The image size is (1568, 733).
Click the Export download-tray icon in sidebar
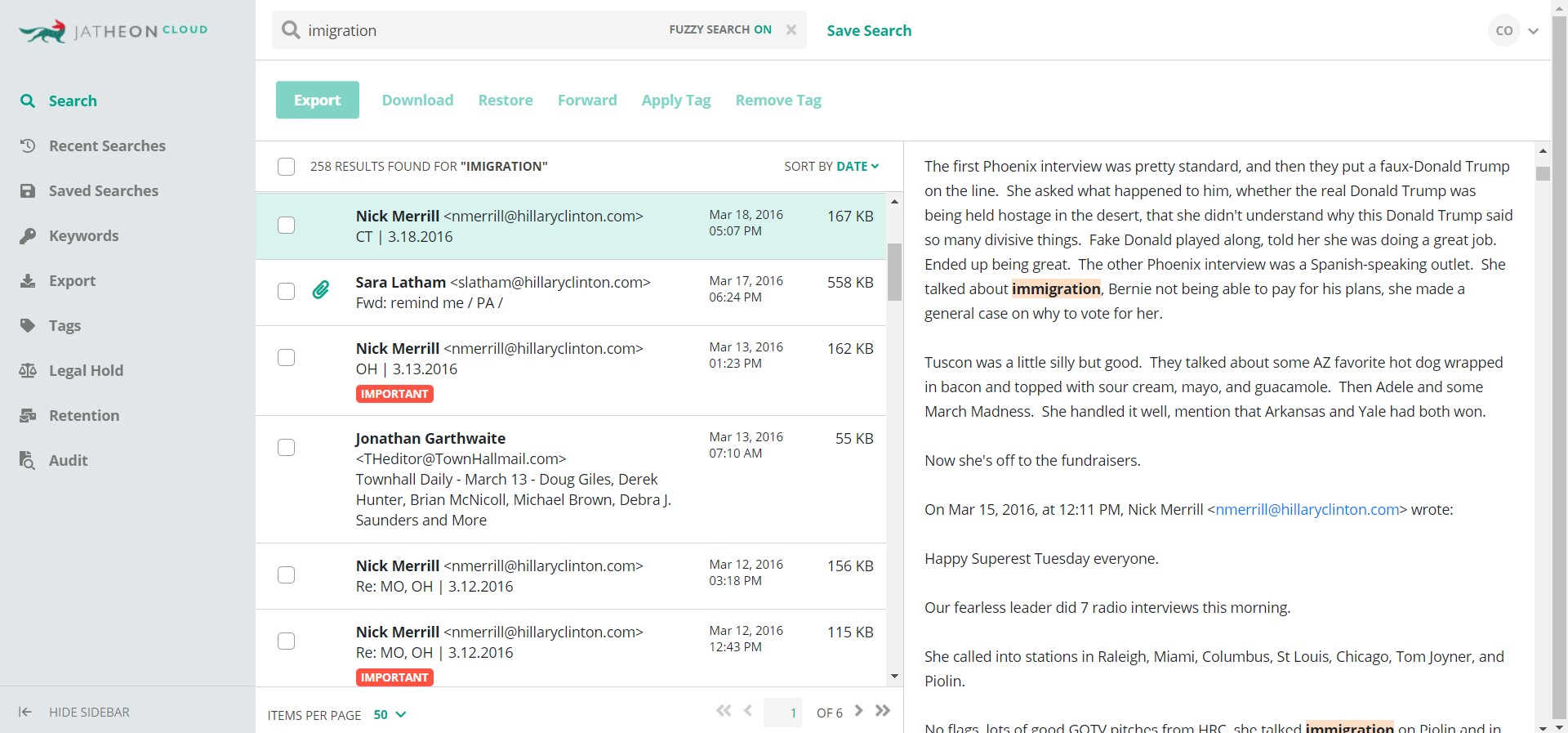(28, 280)
